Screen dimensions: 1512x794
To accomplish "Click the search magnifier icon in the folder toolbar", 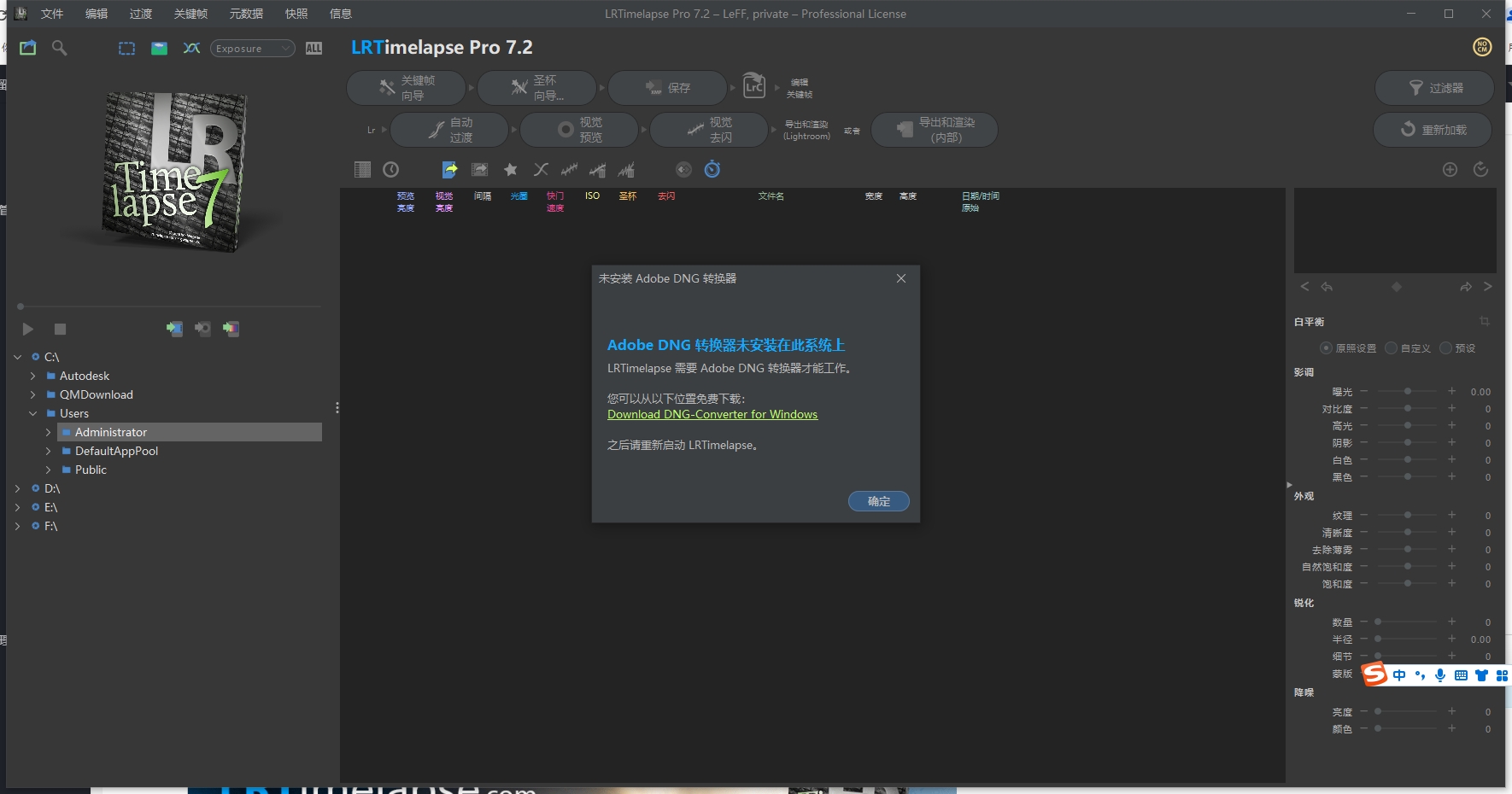I will [59, 48].
